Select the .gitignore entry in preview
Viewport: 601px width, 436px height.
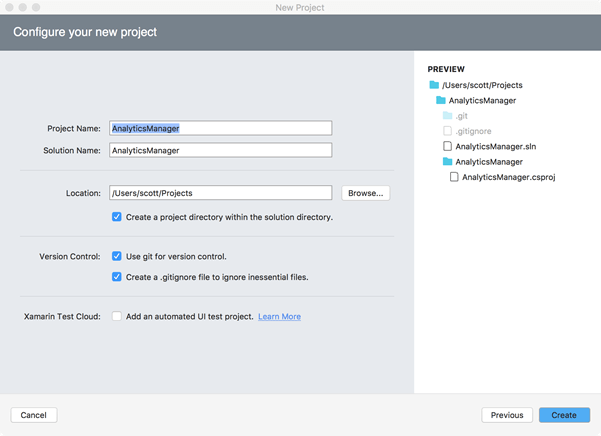[473, 131]
